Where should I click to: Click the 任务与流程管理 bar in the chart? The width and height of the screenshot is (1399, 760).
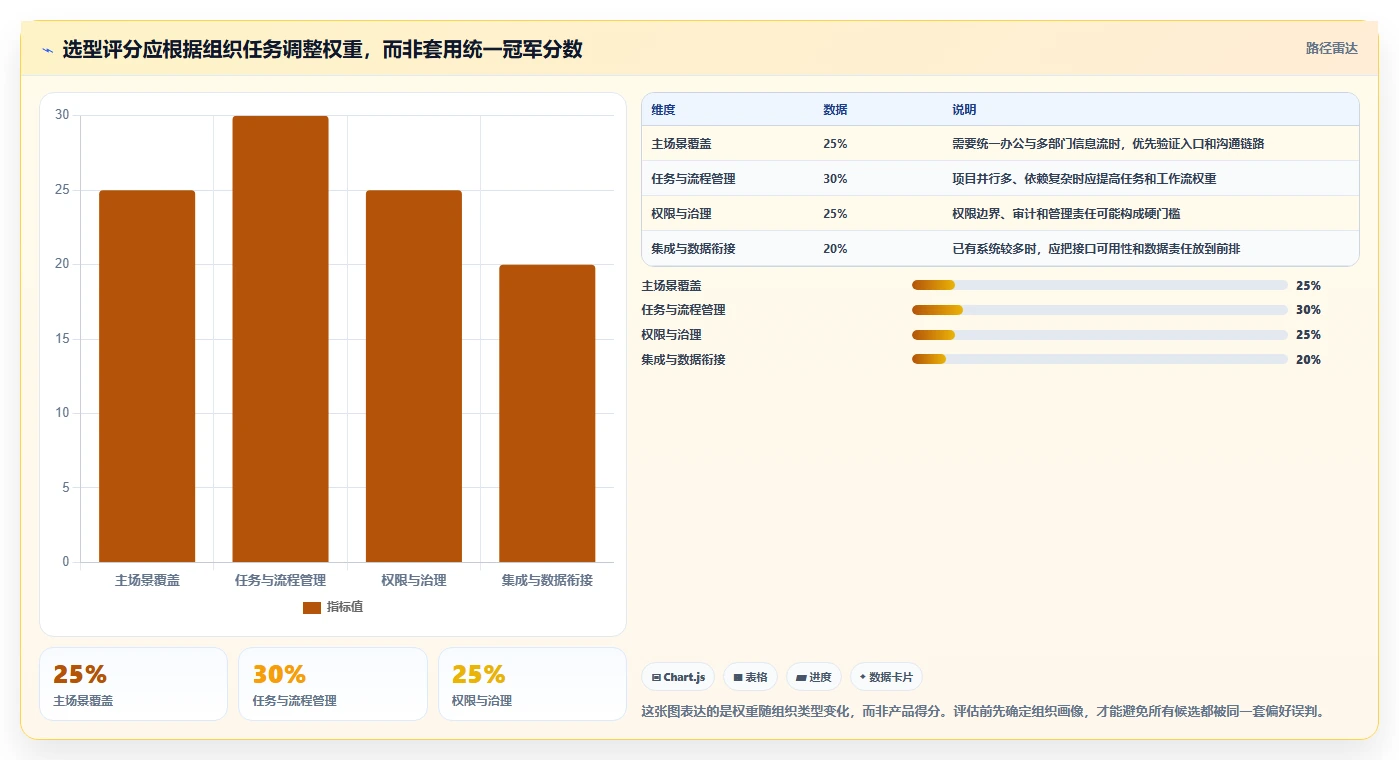pos(280,339)
